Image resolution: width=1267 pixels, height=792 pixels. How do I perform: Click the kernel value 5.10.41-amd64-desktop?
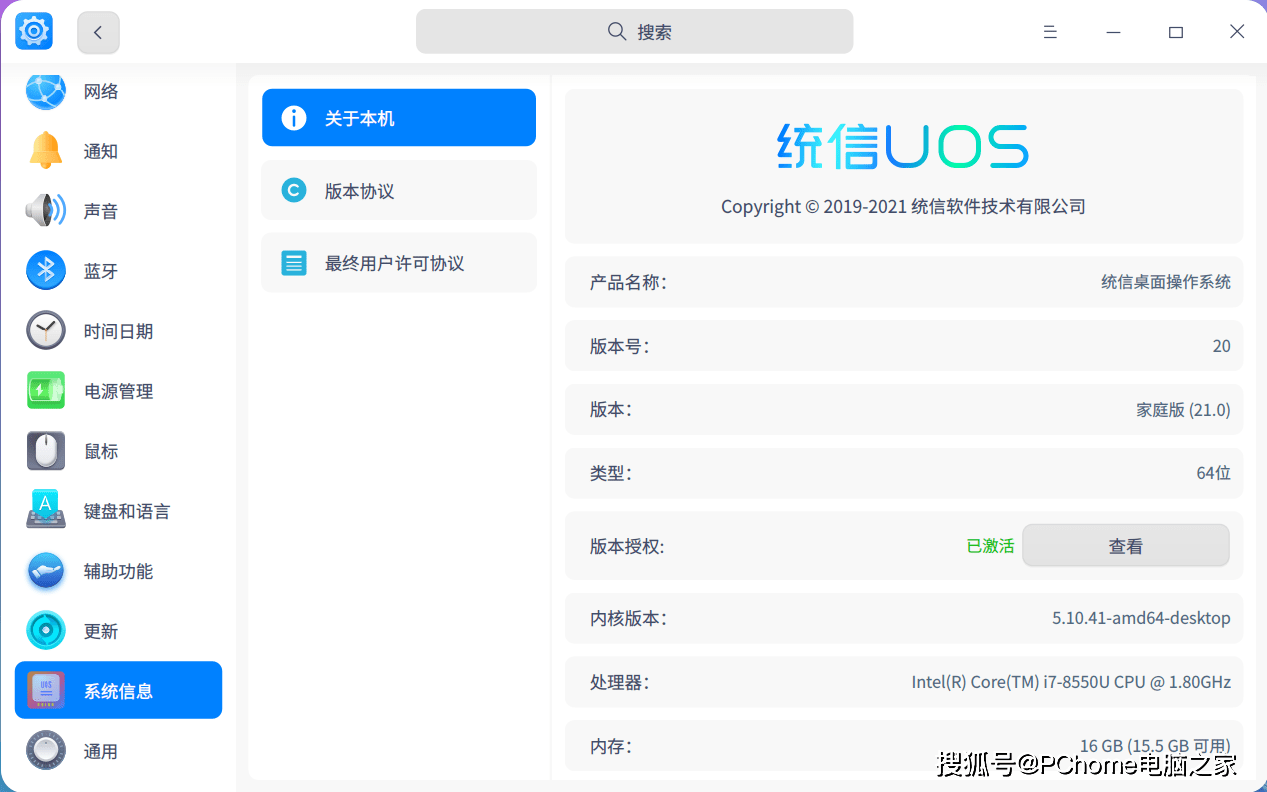pos(1141,618)
